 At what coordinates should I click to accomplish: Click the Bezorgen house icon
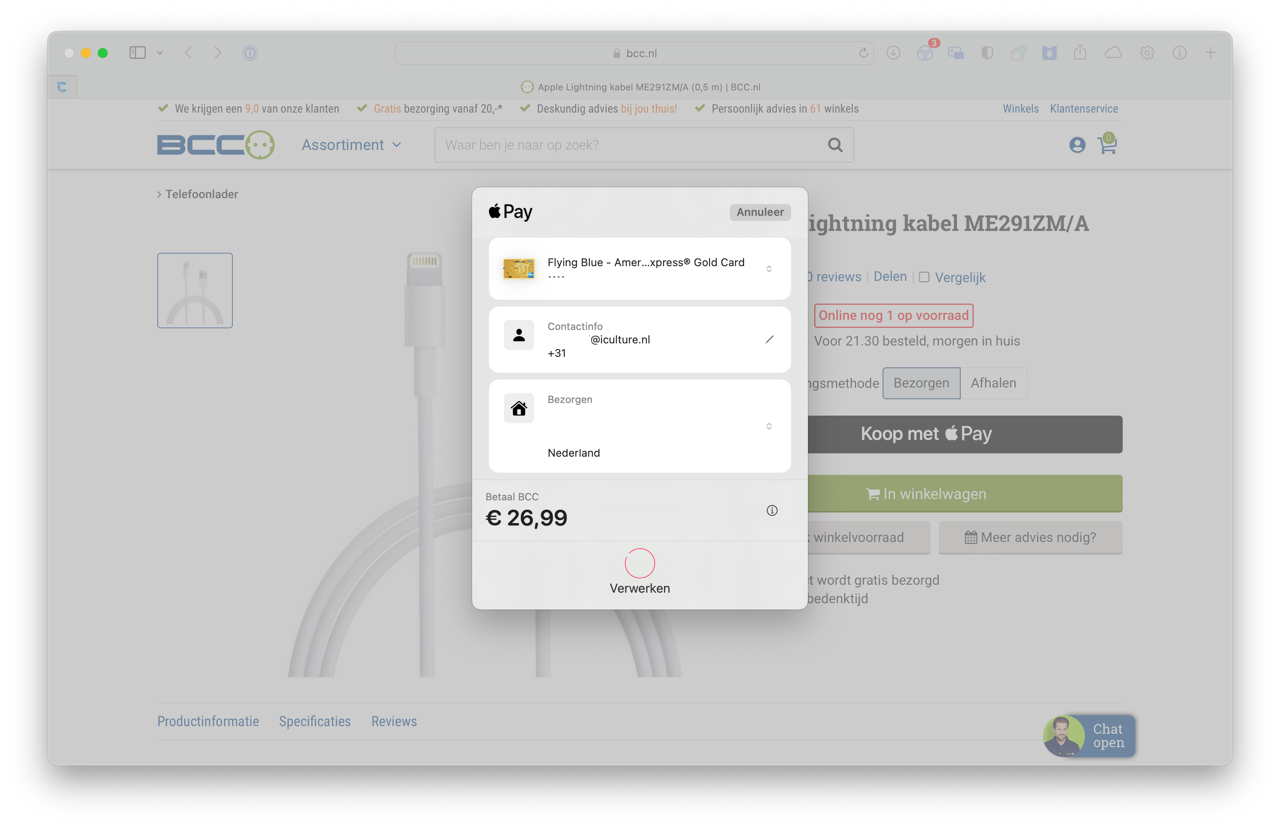click(x=519, y=408)
